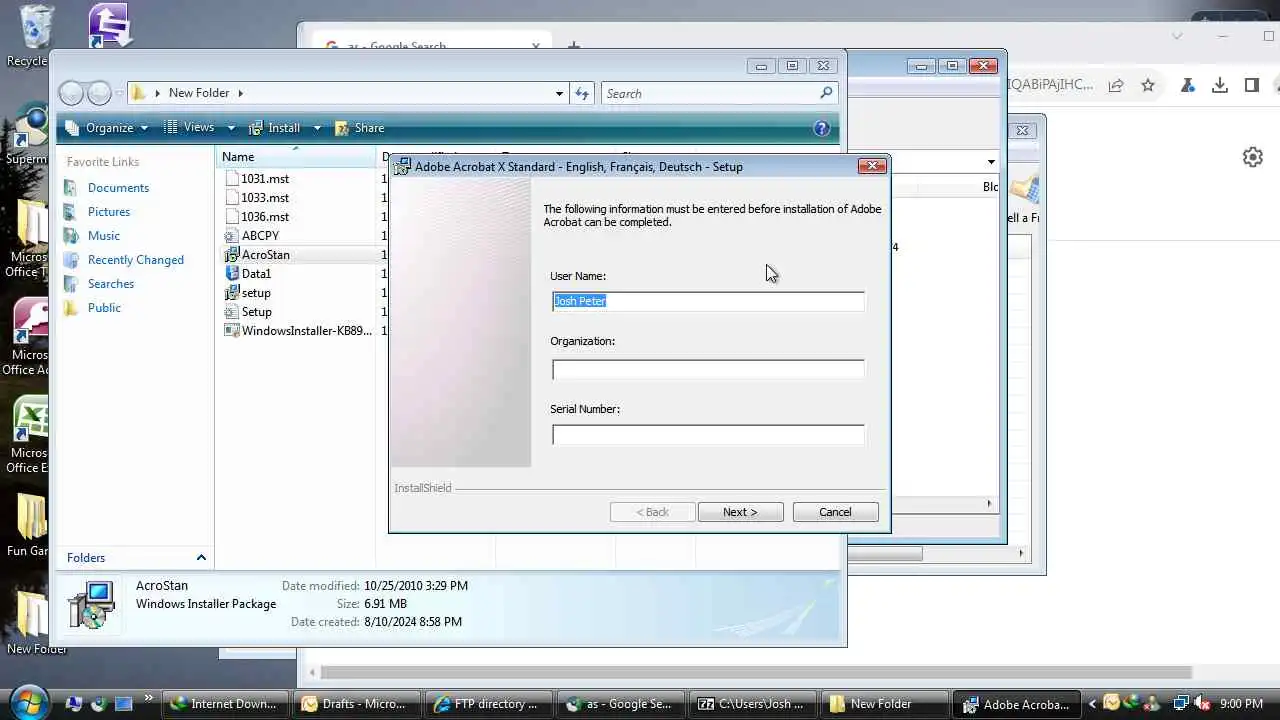The image size is (1280, 720).
Task: Switch to FTP directory taskbar item
Action: (489, 704)
